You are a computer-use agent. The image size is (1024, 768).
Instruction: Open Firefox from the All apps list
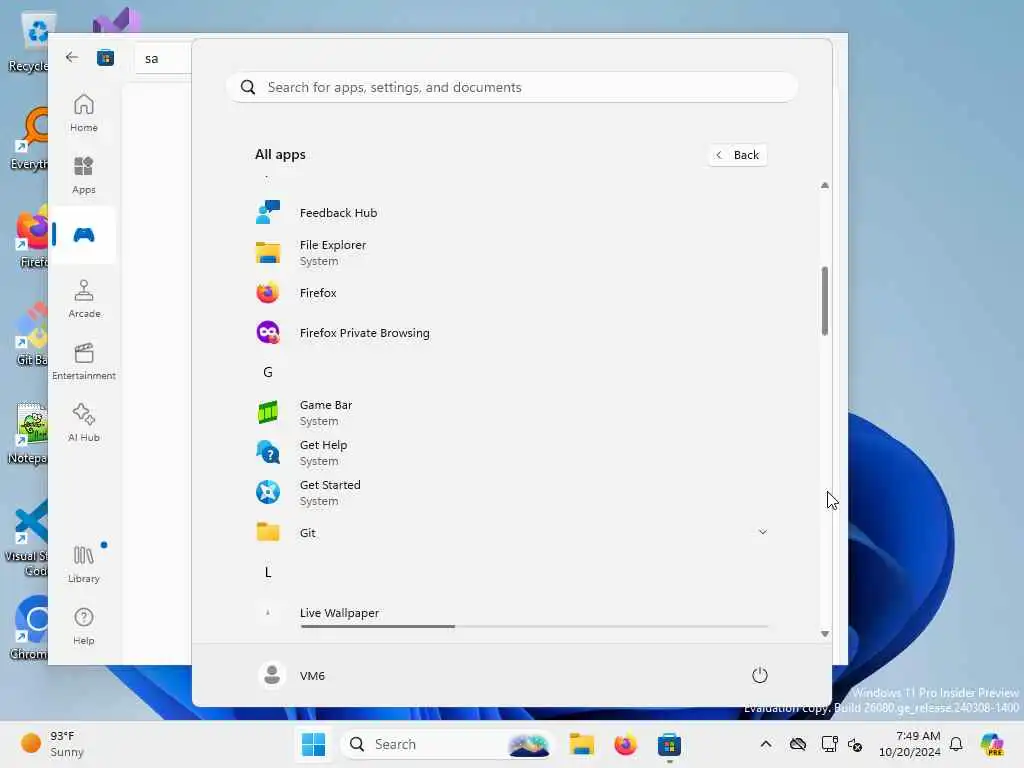(x=511, y=293)
